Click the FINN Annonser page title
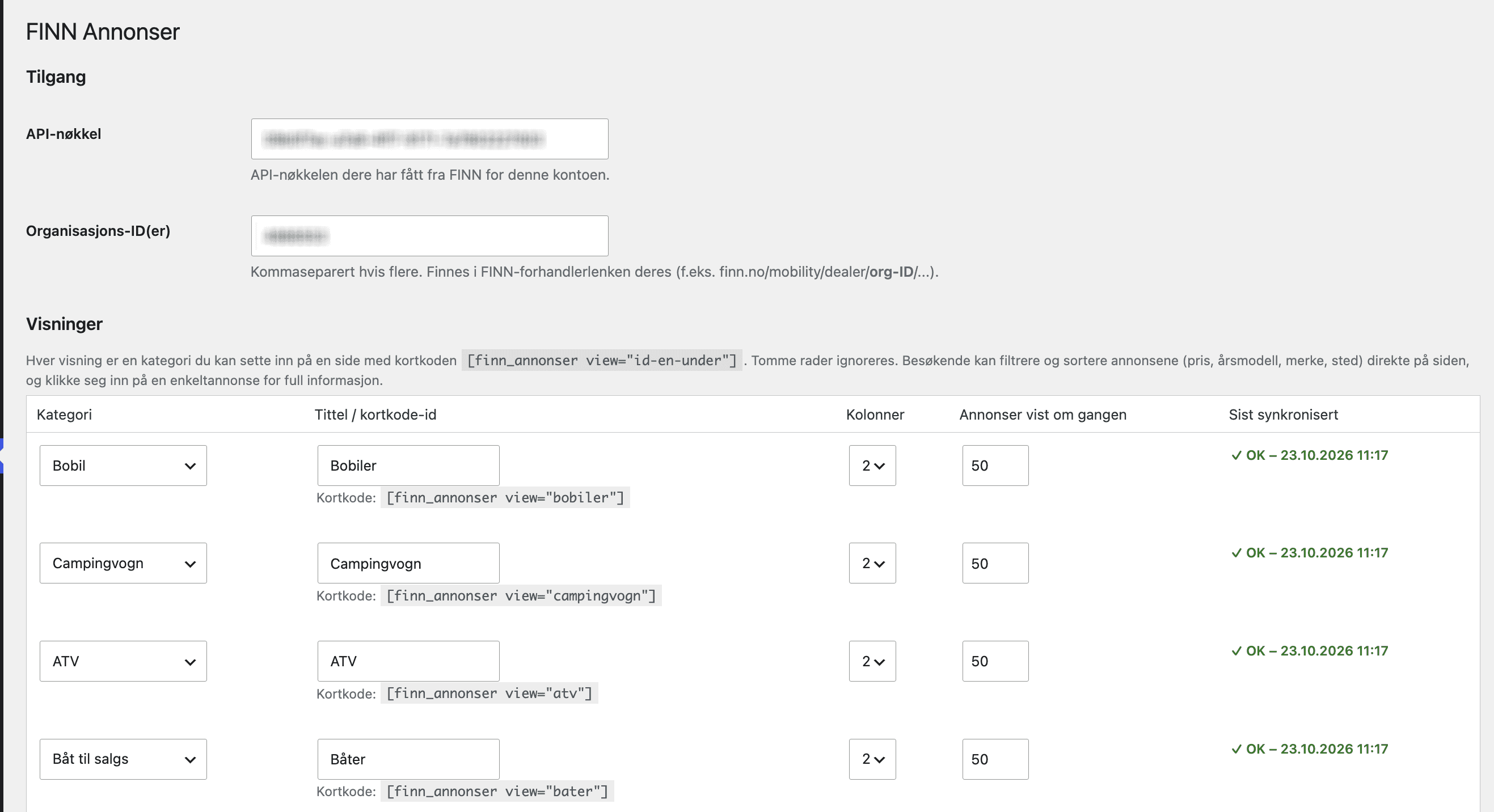This screenshot has width=1494, height=812. coord(103,32)
